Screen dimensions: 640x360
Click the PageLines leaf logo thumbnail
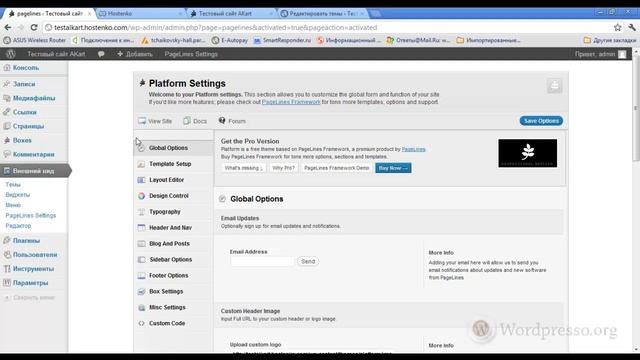(x=527, y=153)
